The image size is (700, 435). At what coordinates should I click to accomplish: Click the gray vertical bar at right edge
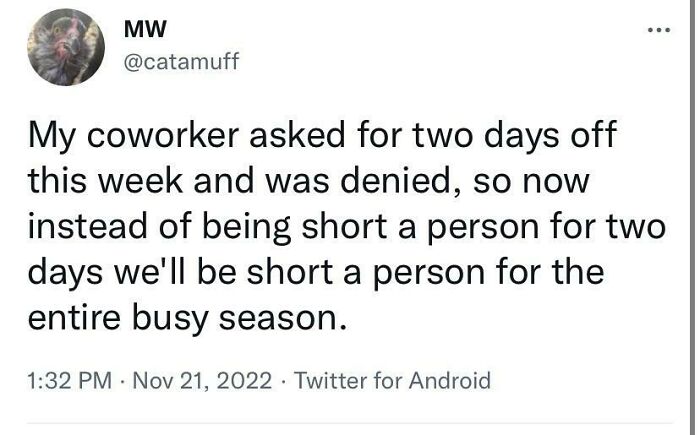[692, 218]
